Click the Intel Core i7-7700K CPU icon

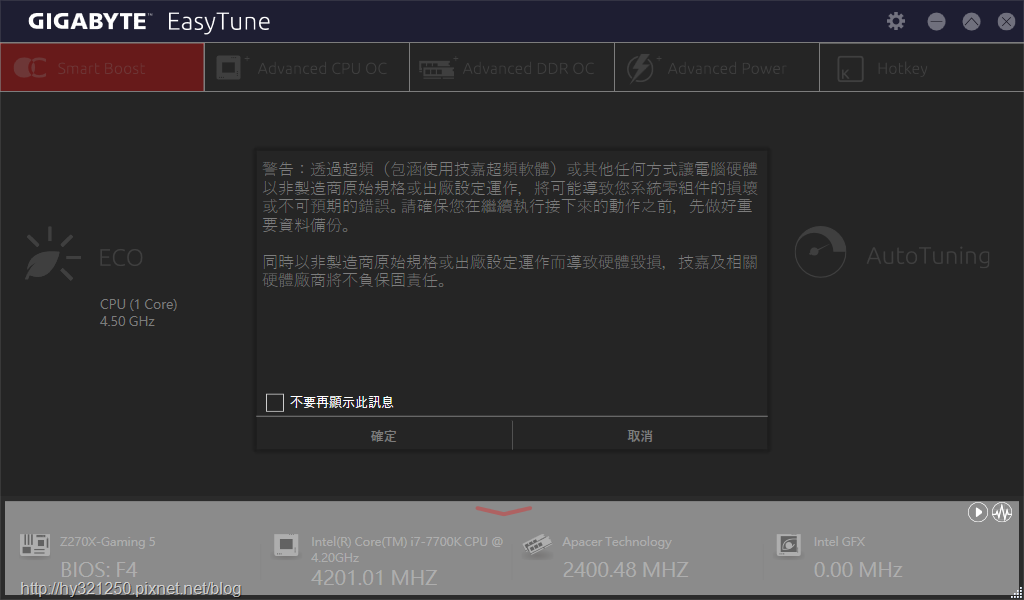point(286,545)
